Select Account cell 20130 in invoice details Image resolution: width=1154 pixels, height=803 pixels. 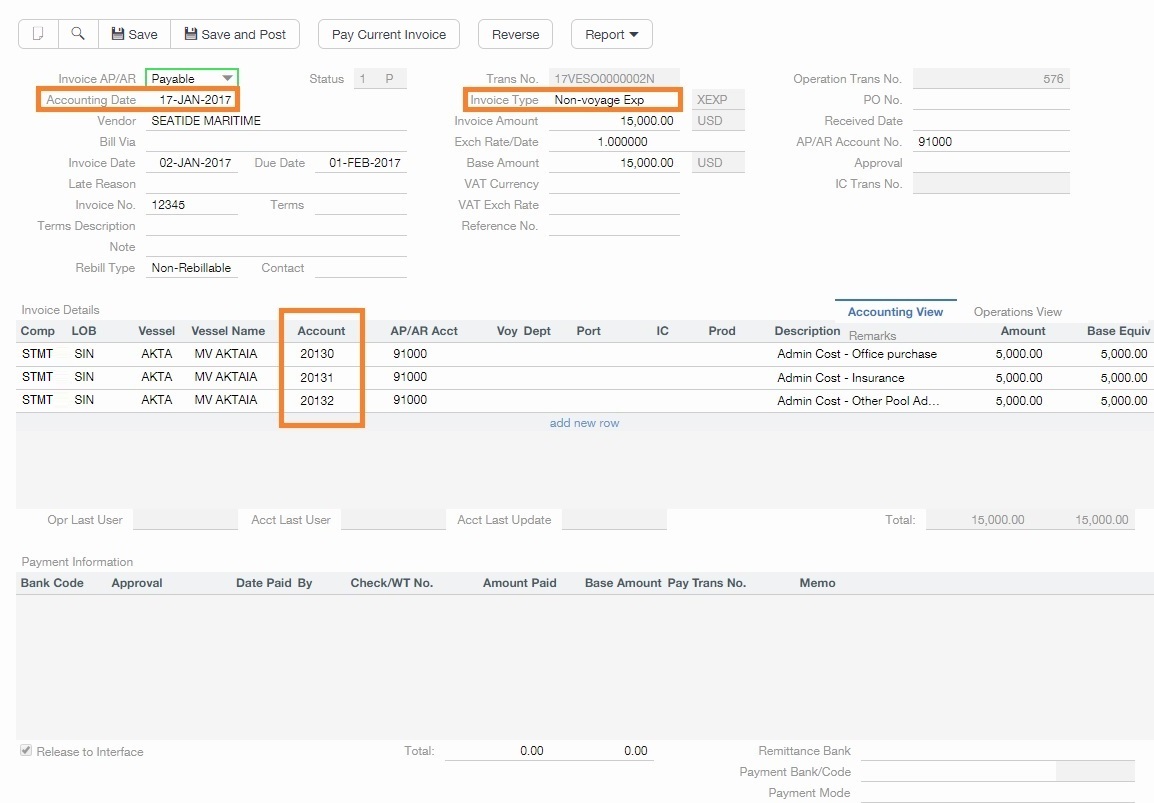pyautogui.click(x=320, y=356)
